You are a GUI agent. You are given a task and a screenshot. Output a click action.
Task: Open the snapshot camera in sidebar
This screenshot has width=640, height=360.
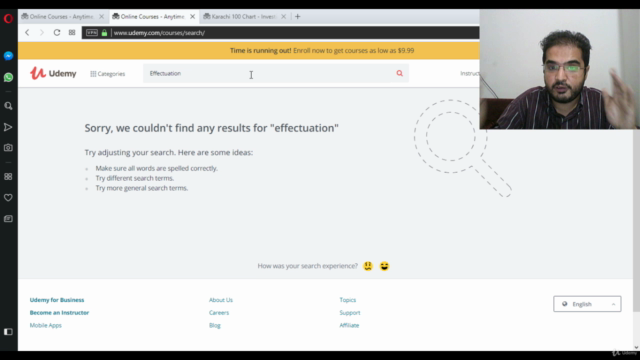tap(8, 148)
